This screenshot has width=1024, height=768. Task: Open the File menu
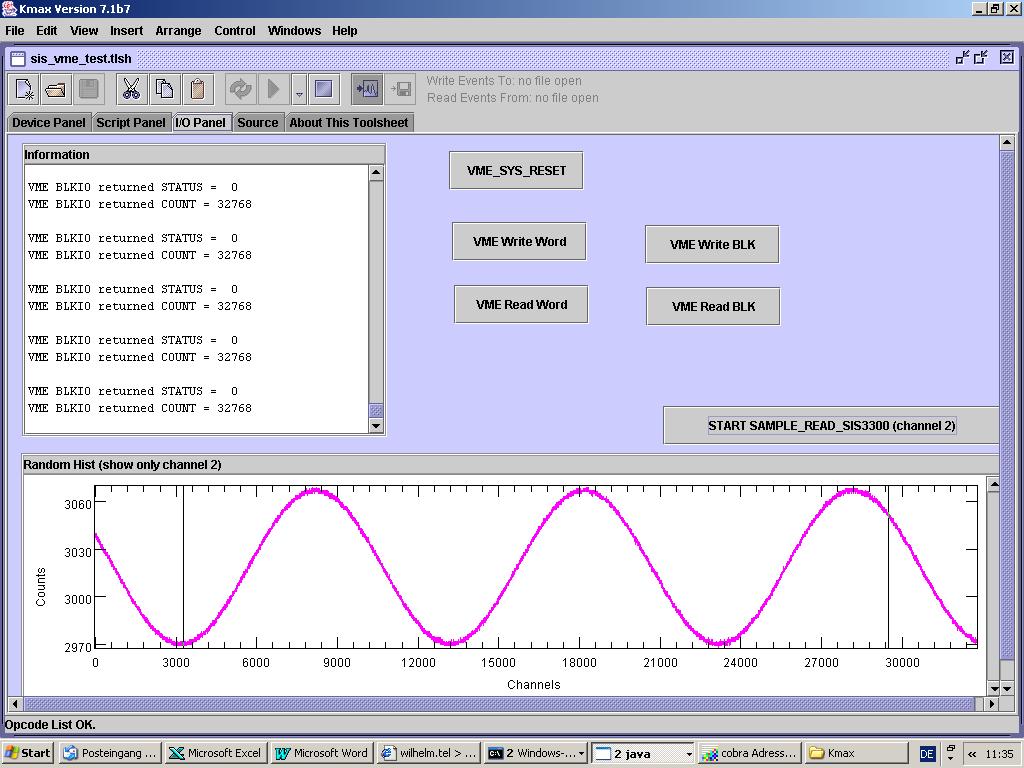14,31
